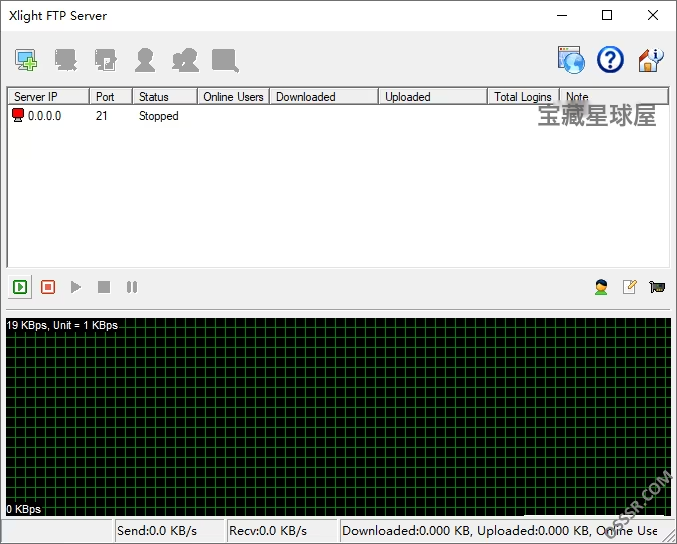Click the grey play arrow icon
This screenshot has width=677, height=544.
(76, 287)
